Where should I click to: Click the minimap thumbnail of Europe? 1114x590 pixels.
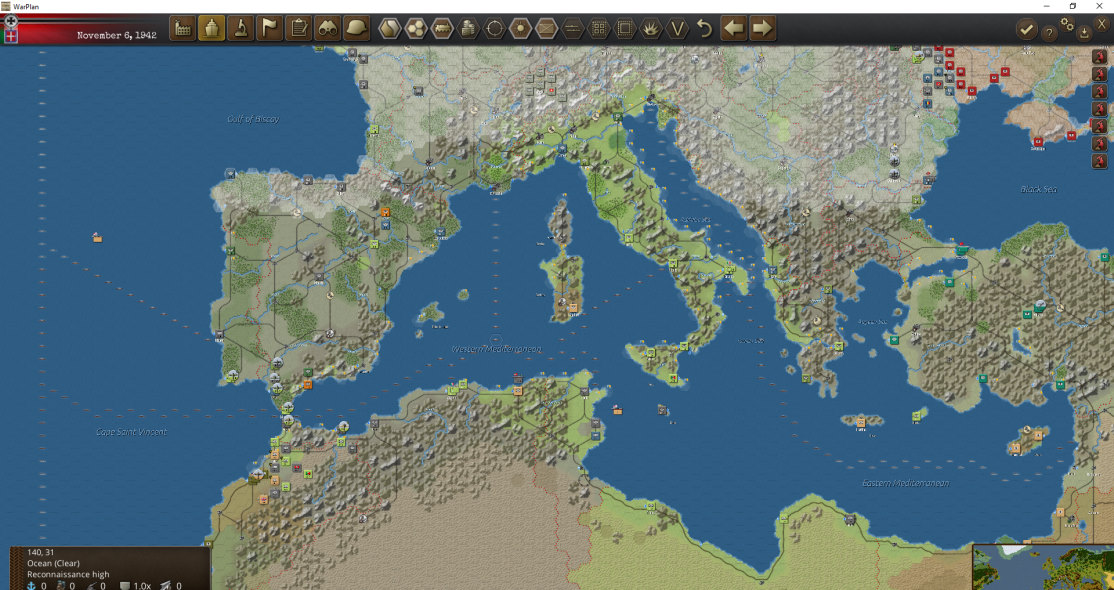[1043, 567]
